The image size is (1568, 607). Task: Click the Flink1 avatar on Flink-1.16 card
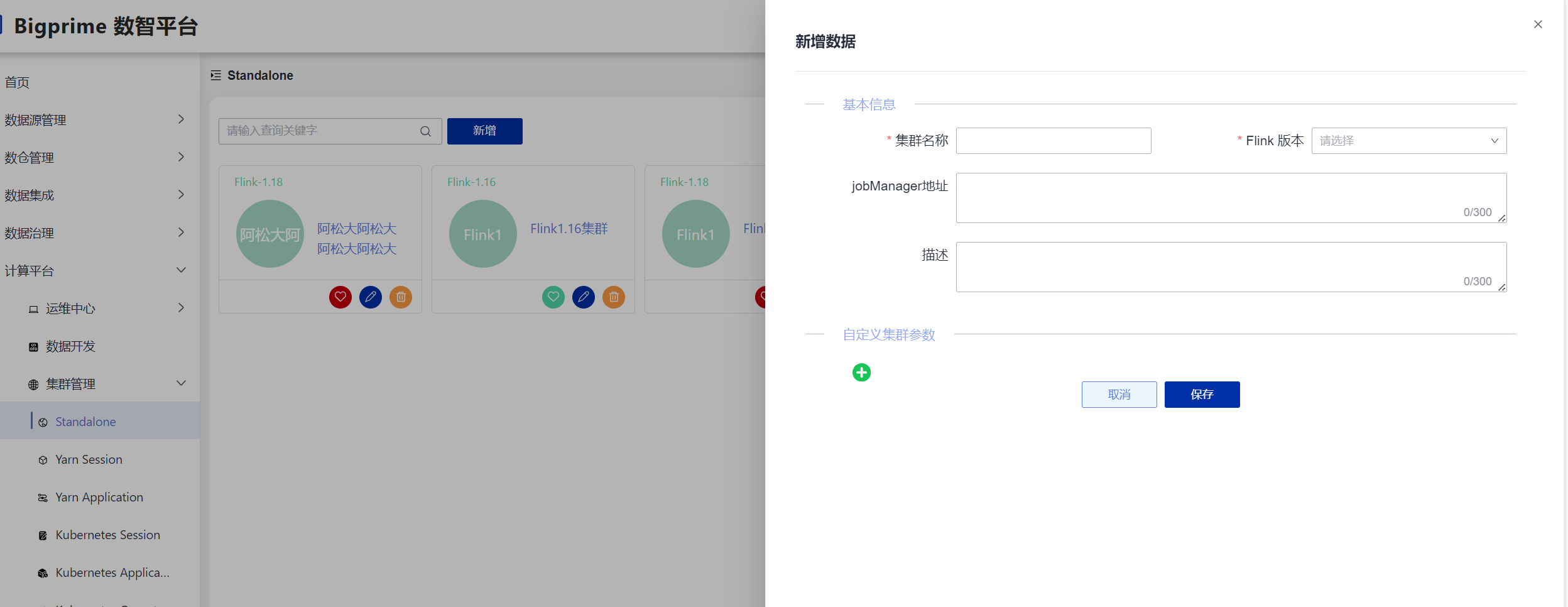coord(483,234)
